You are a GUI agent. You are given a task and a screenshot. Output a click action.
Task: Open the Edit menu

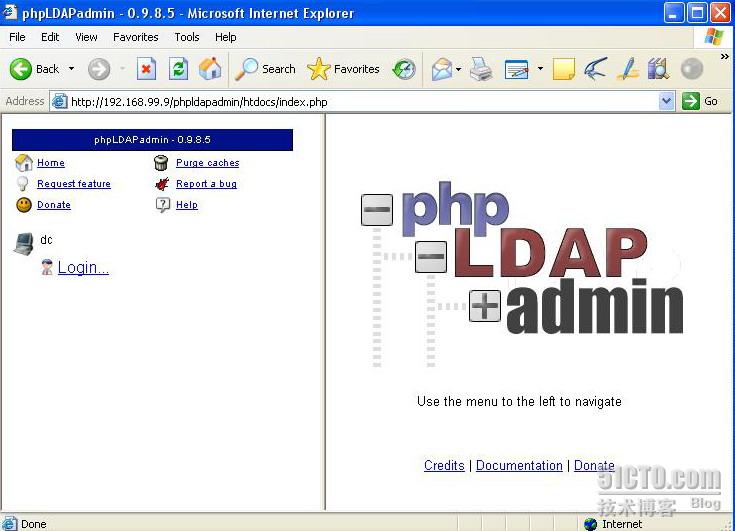pyautogui.click(x=50, y=37)
